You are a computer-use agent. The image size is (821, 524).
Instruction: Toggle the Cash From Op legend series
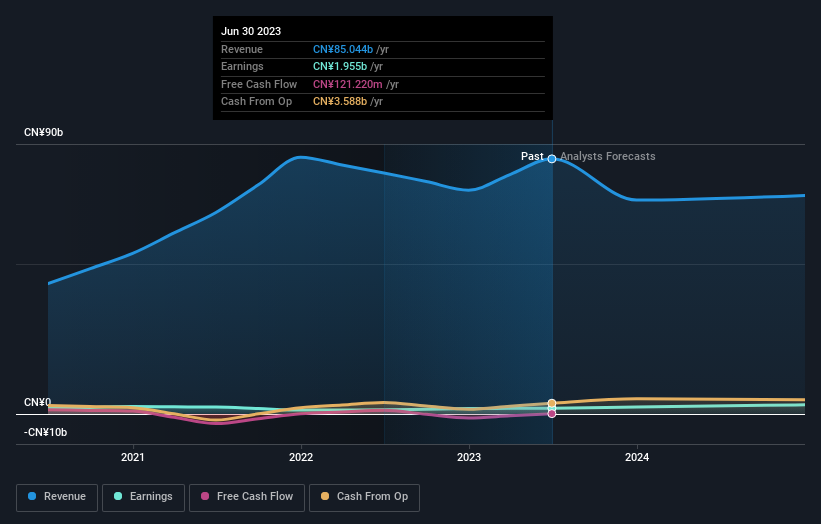364,497
